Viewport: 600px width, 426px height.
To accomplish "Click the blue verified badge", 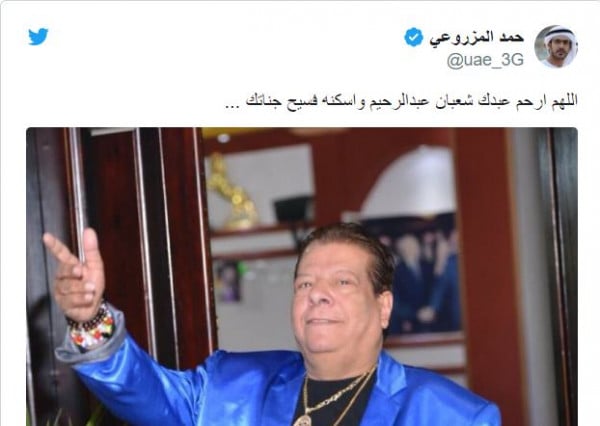I will point(414,37).
